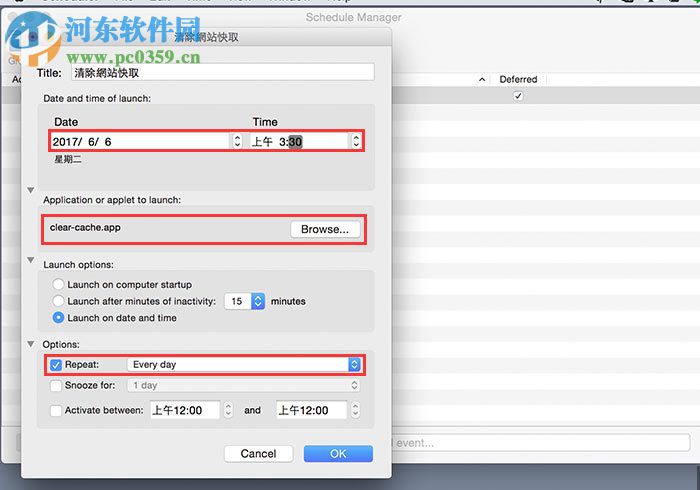
Task: Collapse the Launch options disclosure triangle
Action: (x=30, y=260)
